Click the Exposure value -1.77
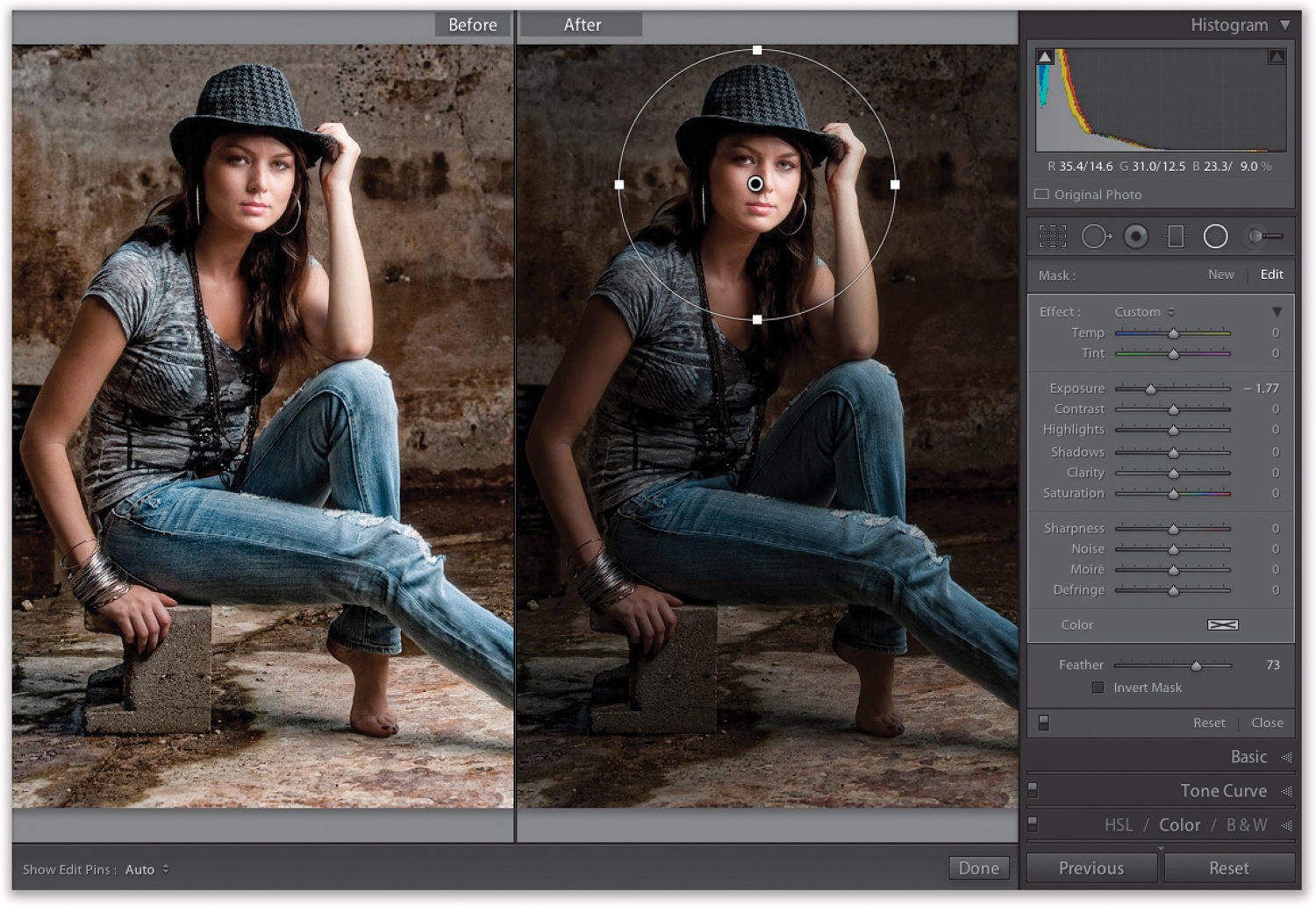Screen dimensions: 1316x906 [x=1262, y=388]
